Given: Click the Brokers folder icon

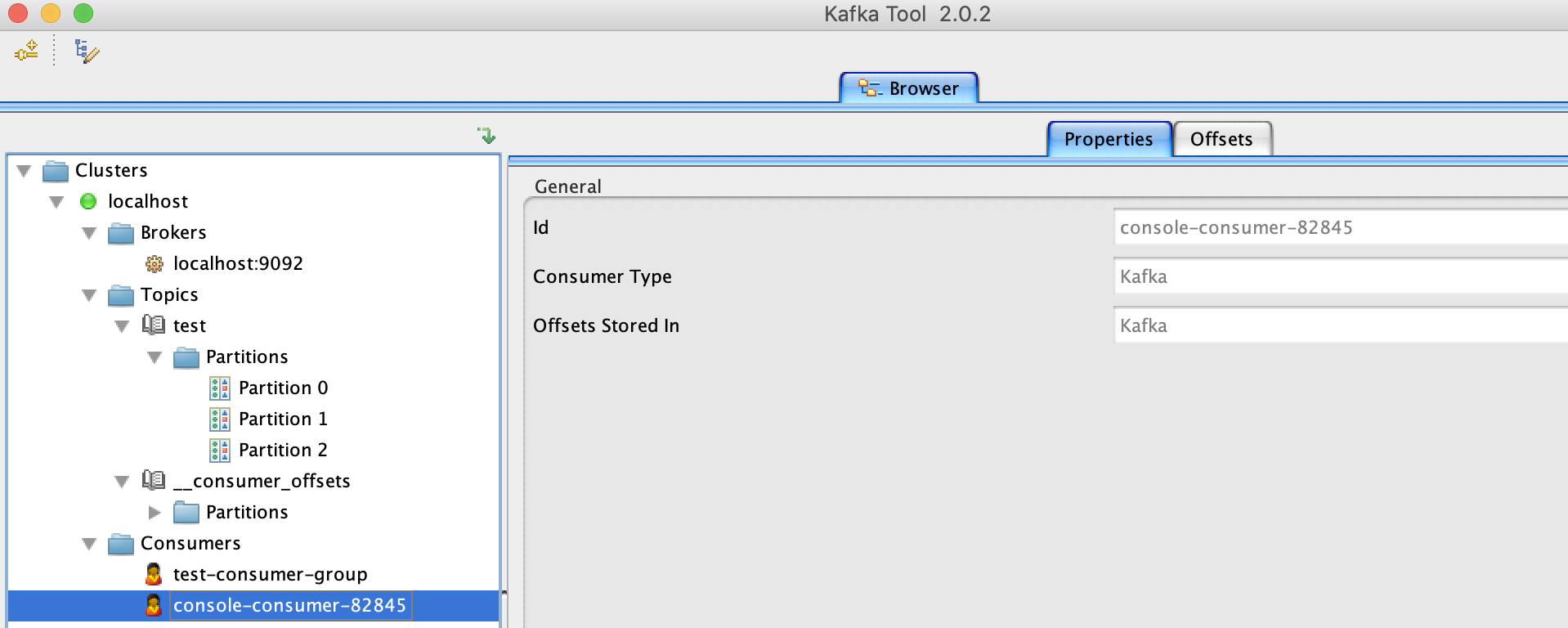Looking at the screenshot, I should coord(121,233).
